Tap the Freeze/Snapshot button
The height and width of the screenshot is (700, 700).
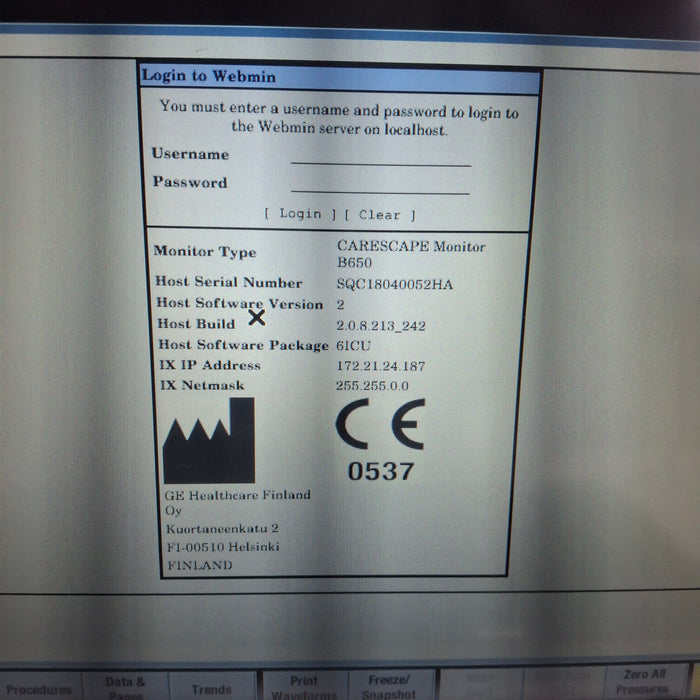click(388, 687)
